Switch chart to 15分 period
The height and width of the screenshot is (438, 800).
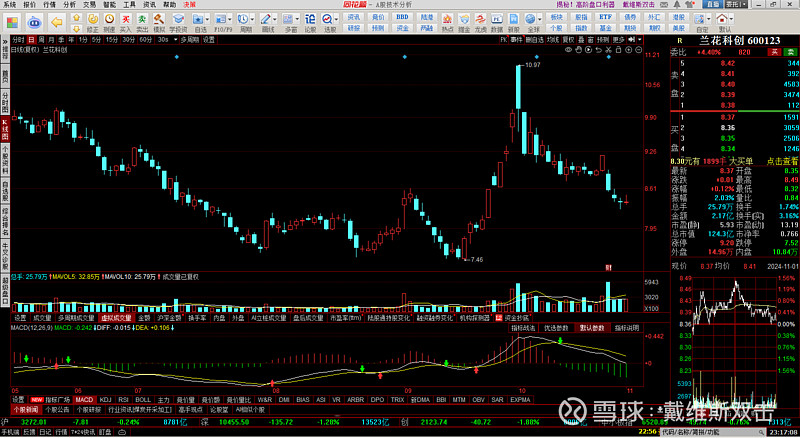112,40
